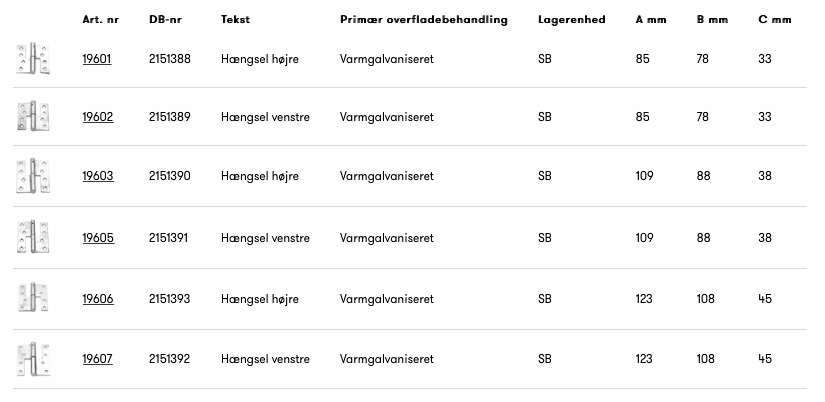Click the Art. nr column header
Image resolution: width=825 pixels, height=402 pixels.
[100, 20]
